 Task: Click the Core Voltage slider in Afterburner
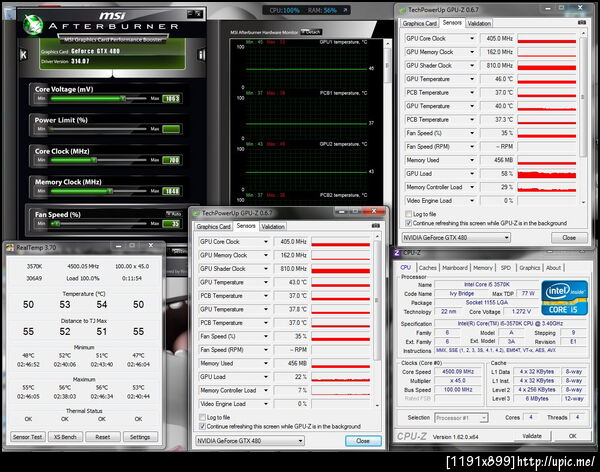(x=98, y=98)
